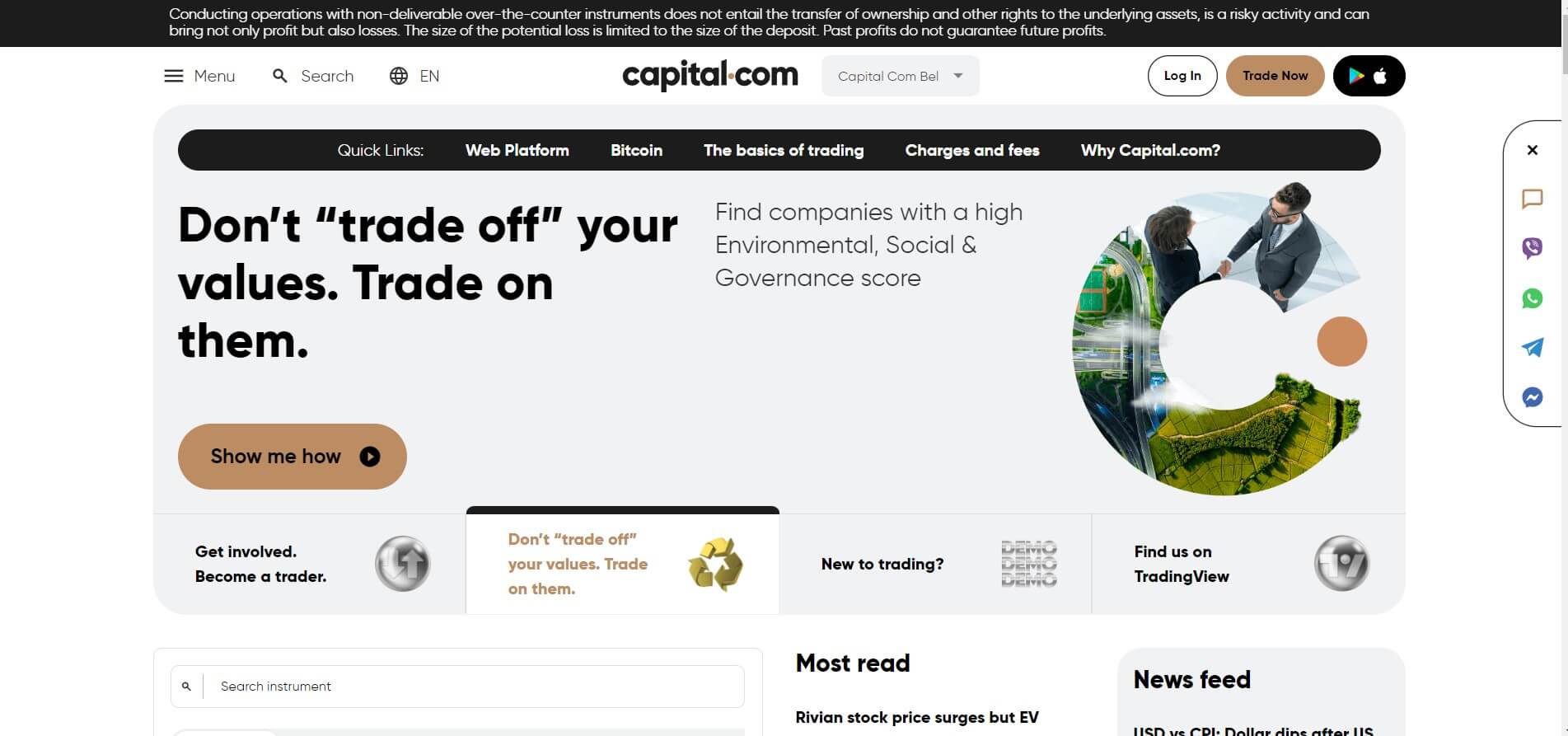Screen dimensions: 1568x736
Task: Open Web Platform quick link
Action: click(517, 150)
